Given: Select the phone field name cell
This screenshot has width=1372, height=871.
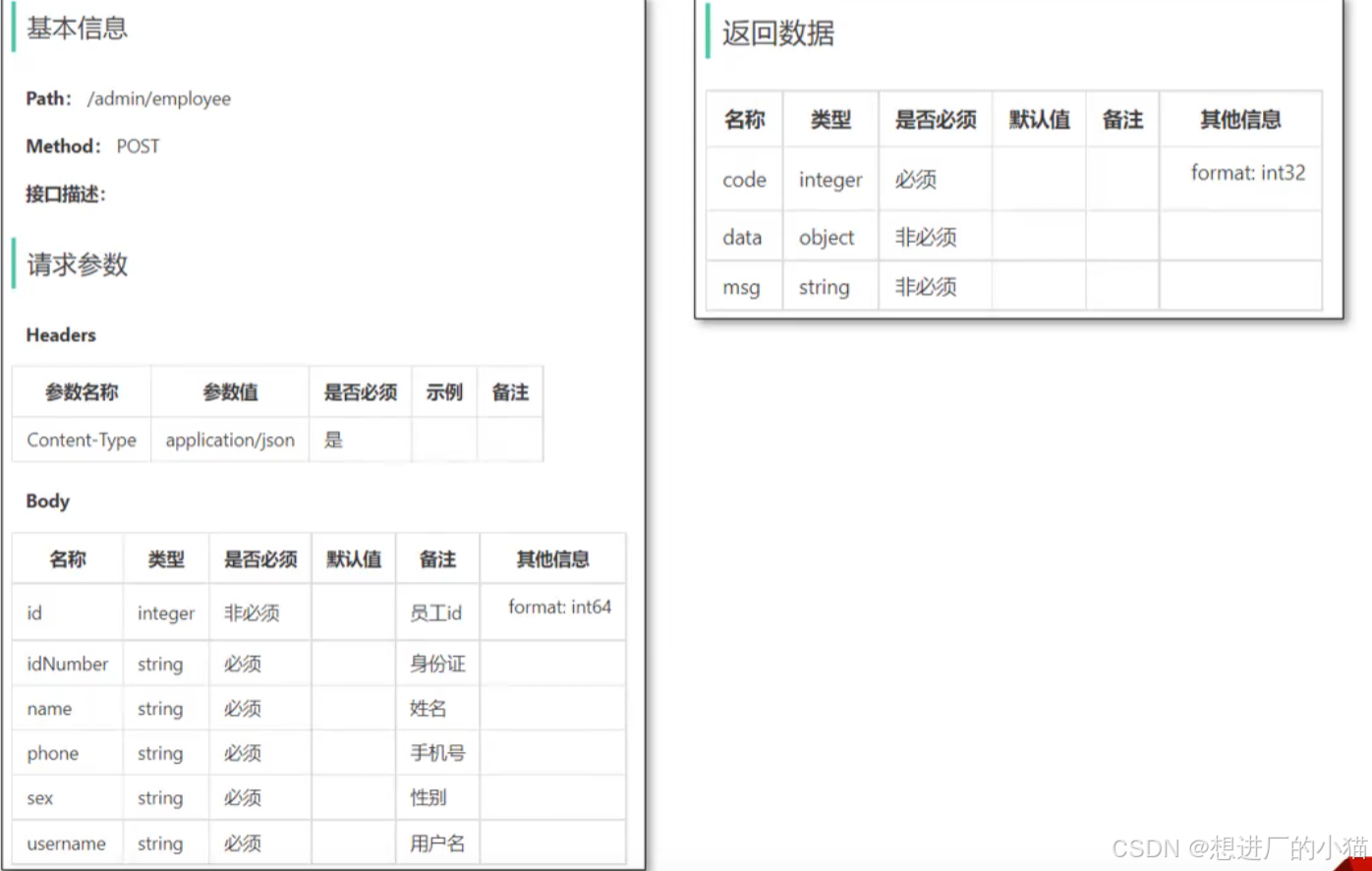Looking at the screenshot, I should [68, 754].
